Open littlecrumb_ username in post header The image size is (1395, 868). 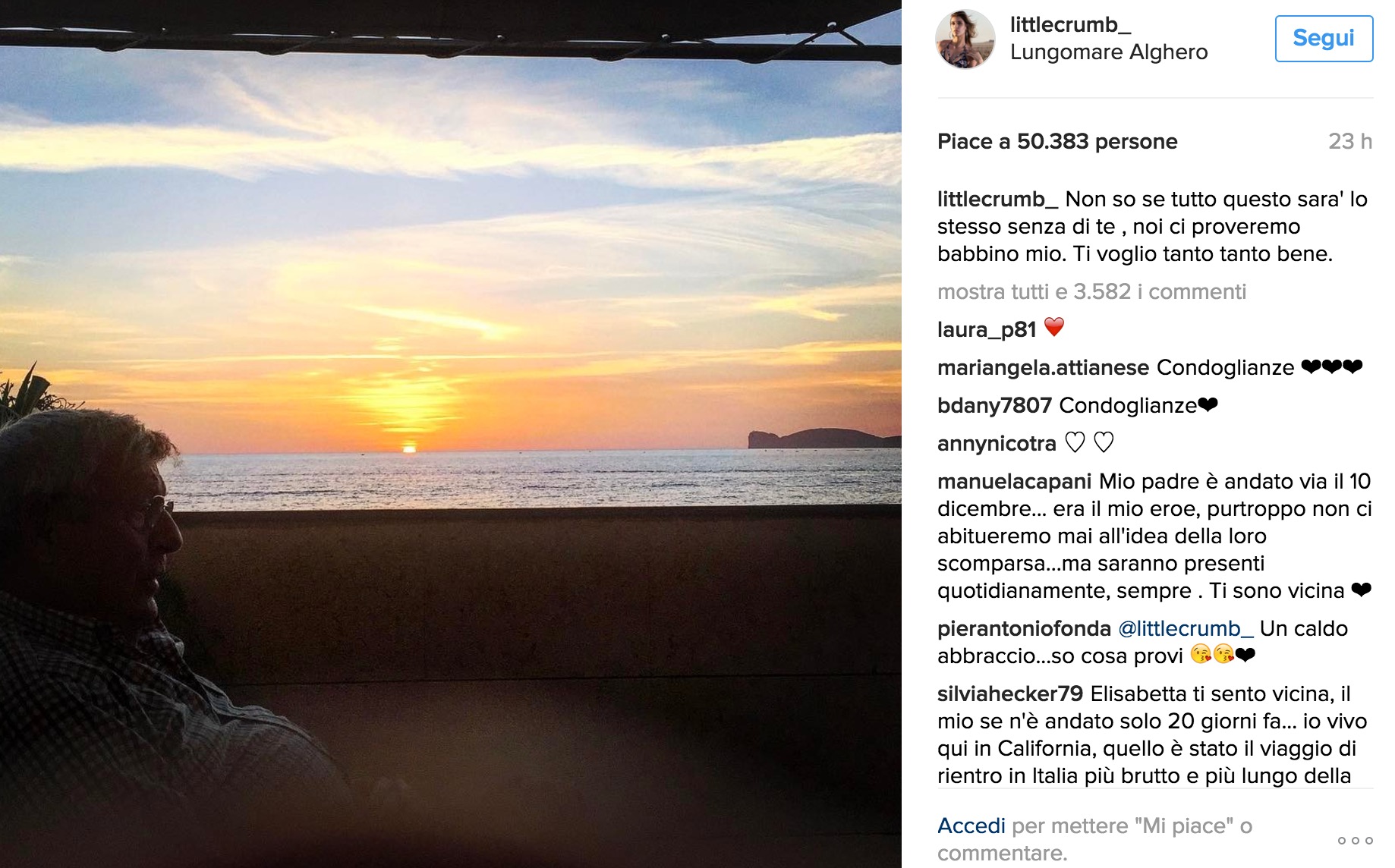click(x=1069, y=24)
